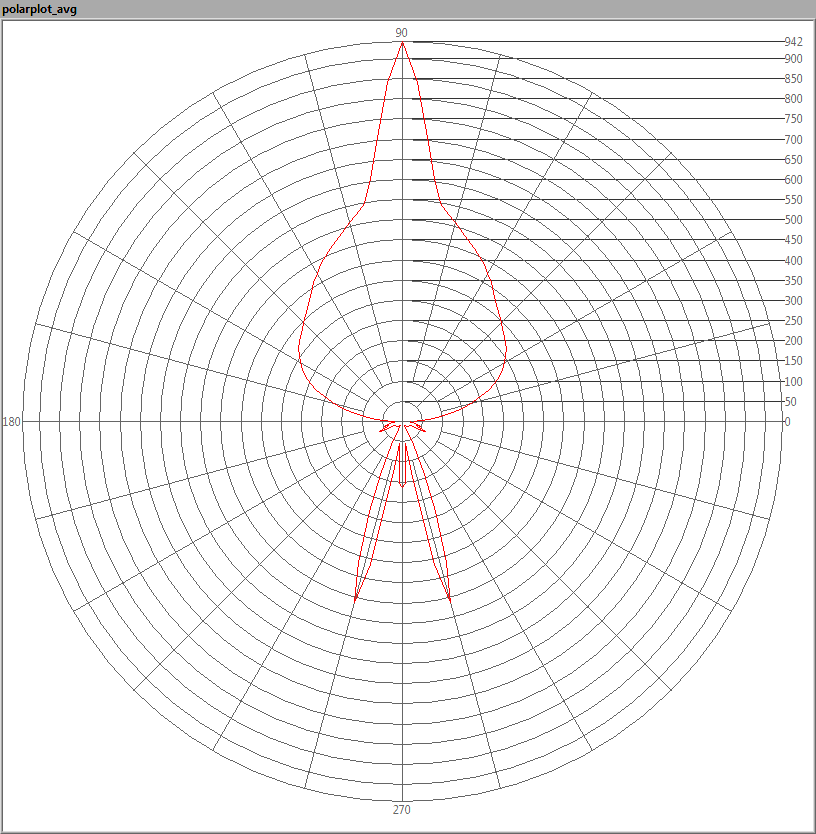Click the center origin of the polar plot
The height and width of the screenshot is (834, 816).
(402, 422)
